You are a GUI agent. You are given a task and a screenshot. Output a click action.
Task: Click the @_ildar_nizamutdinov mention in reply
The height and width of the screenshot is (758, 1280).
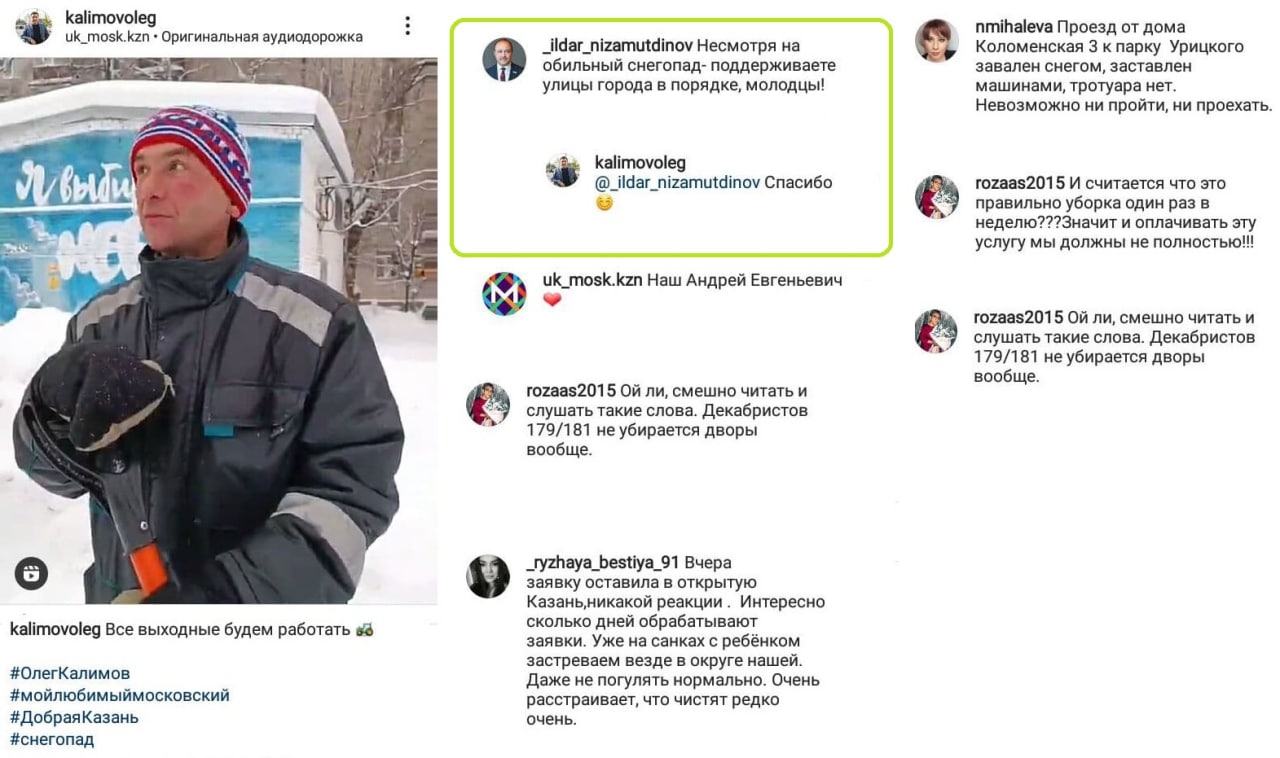tap(677, 183)
